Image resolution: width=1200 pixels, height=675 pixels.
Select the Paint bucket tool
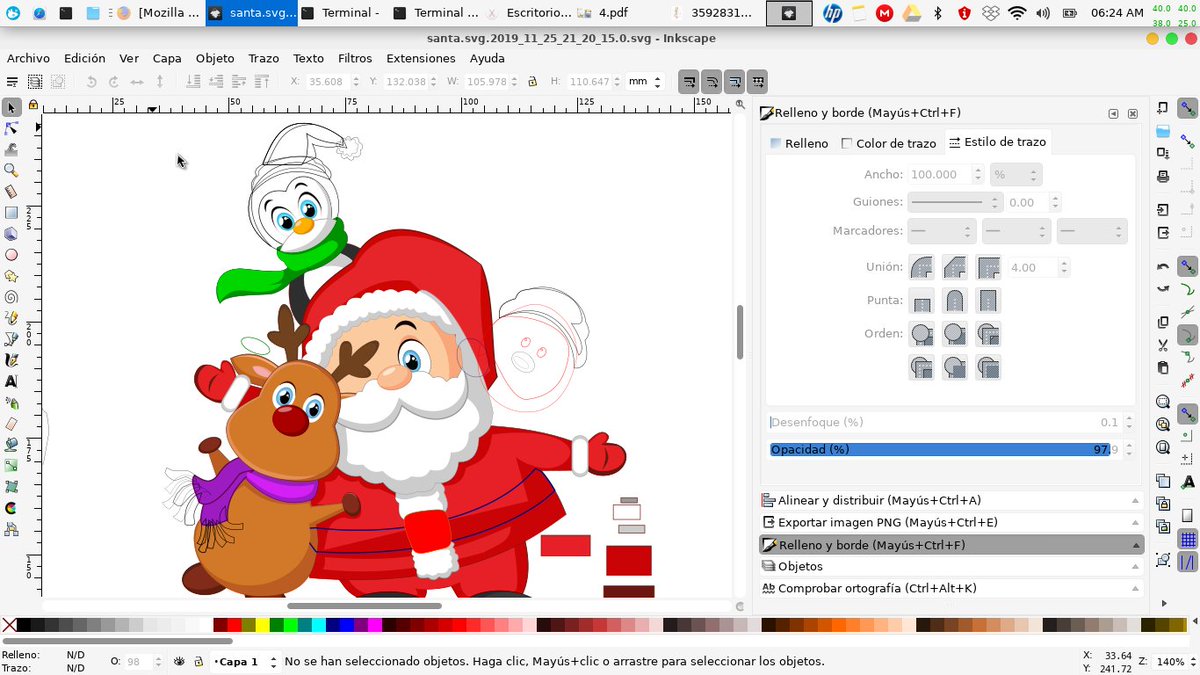(12, 444)
